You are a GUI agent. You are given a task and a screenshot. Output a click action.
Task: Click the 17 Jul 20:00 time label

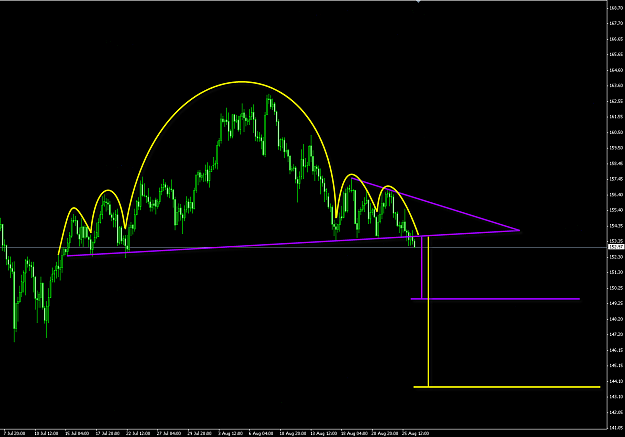click(x=108, y=433)
